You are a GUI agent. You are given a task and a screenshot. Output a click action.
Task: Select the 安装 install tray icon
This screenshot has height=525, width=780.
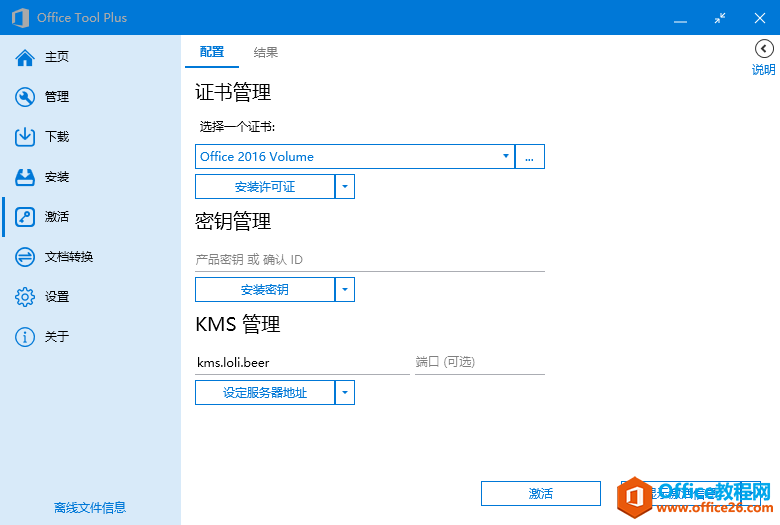25,177
